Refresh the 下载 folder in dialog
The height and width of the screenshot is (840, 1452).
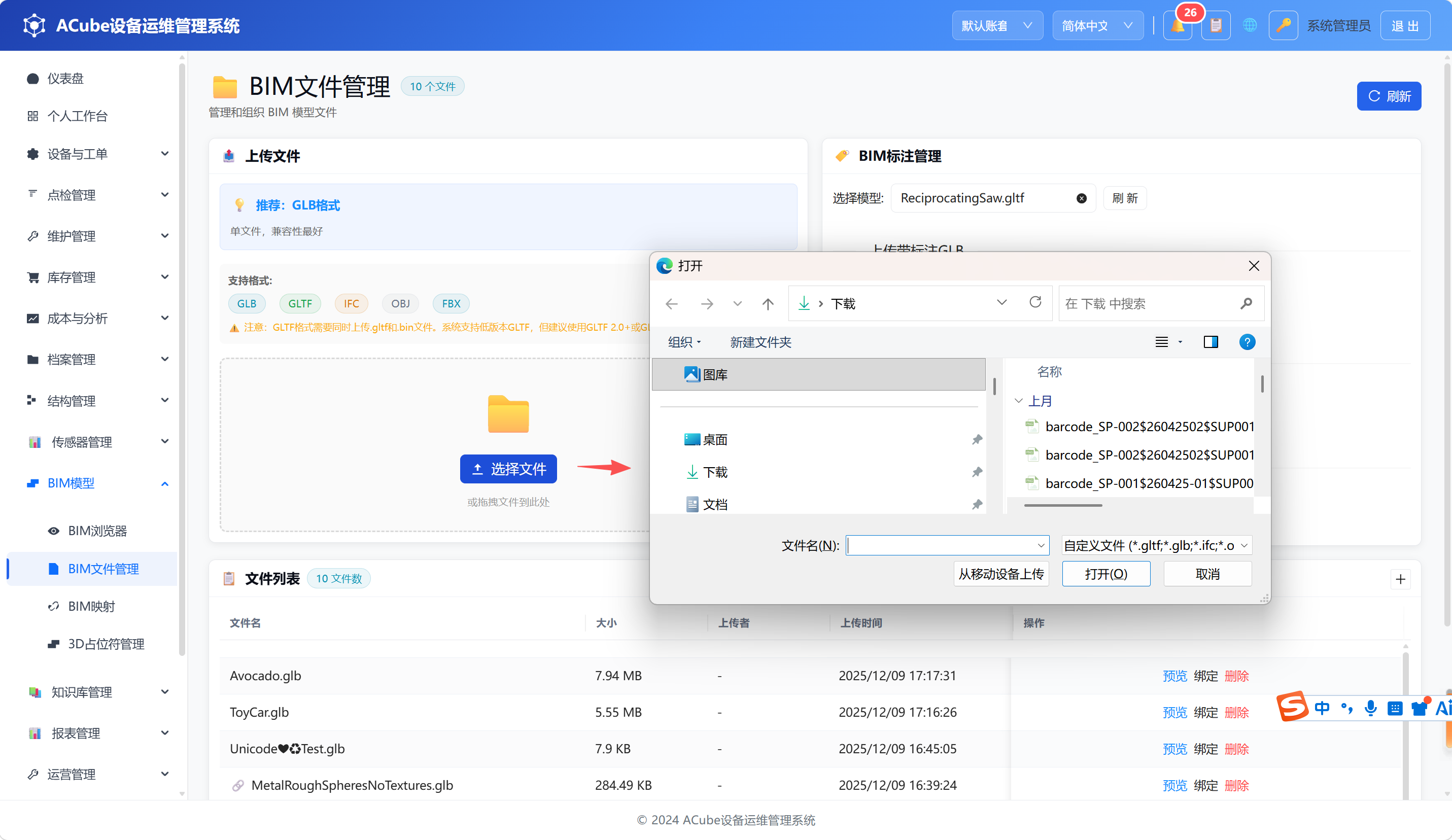click(1035, 302)
